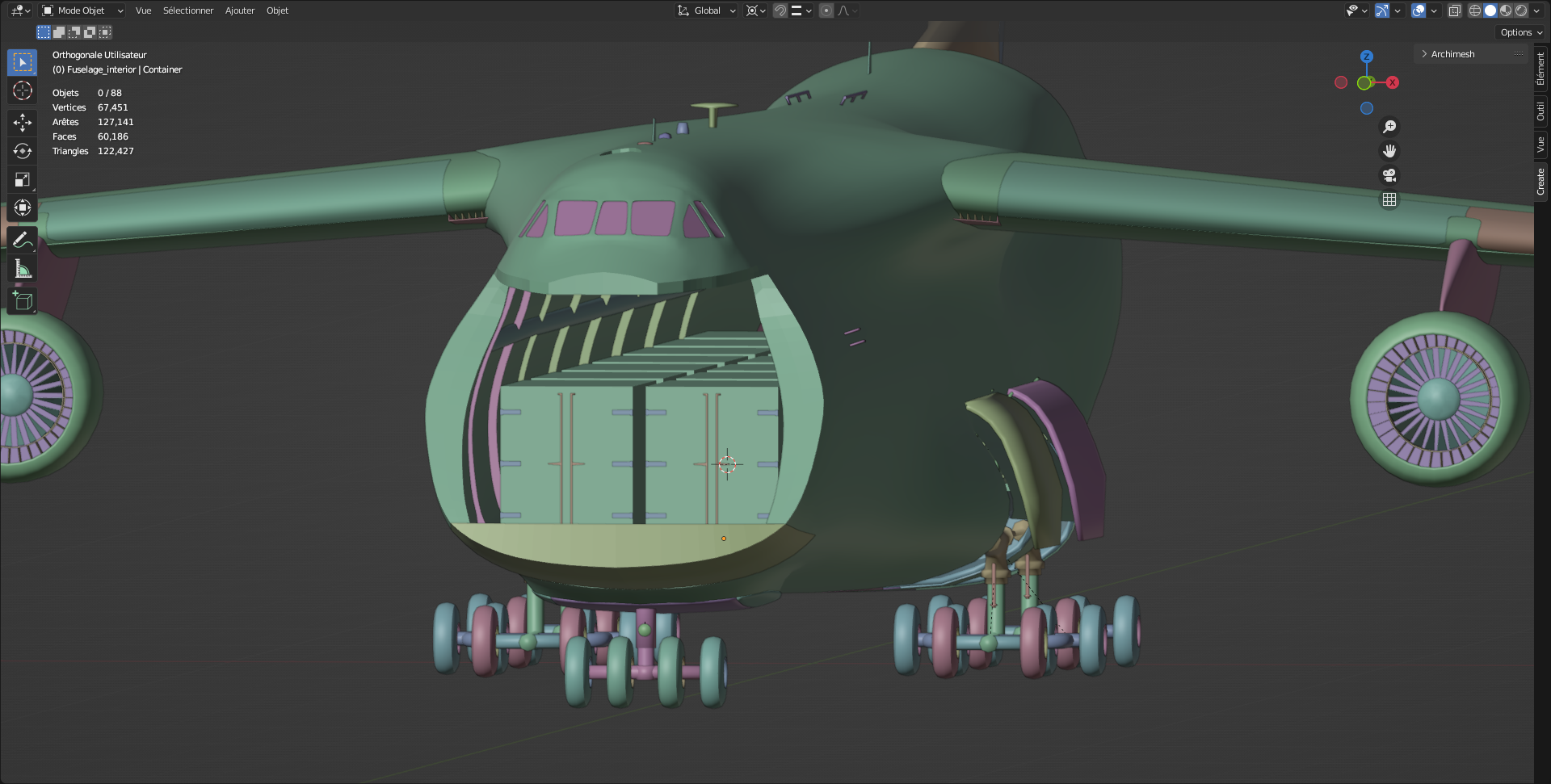Open snapping options dropdown
1551x784 pixels.
pos(801,10)
